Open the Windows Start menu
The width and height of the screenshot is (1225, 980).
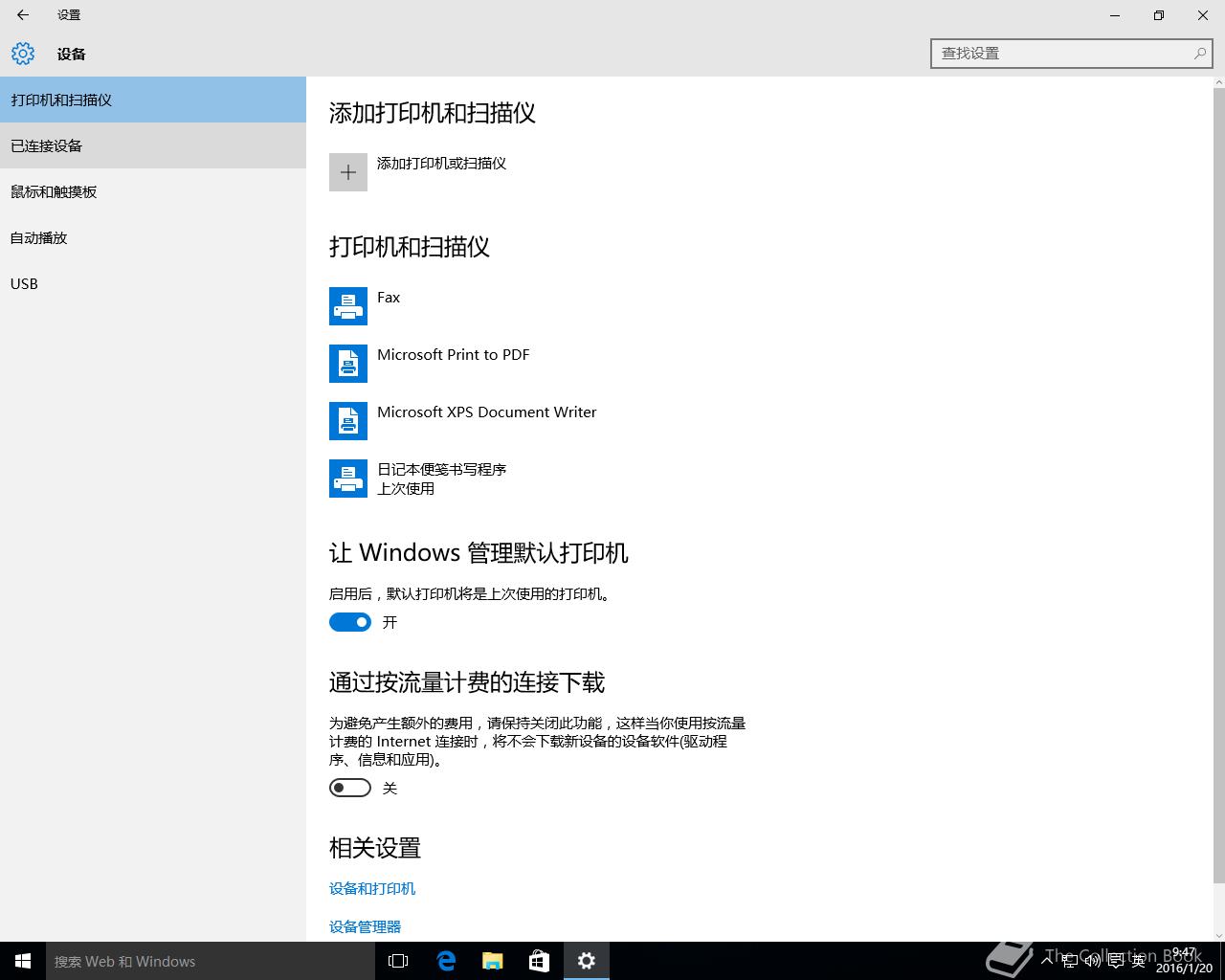click(x=23, y=961)
